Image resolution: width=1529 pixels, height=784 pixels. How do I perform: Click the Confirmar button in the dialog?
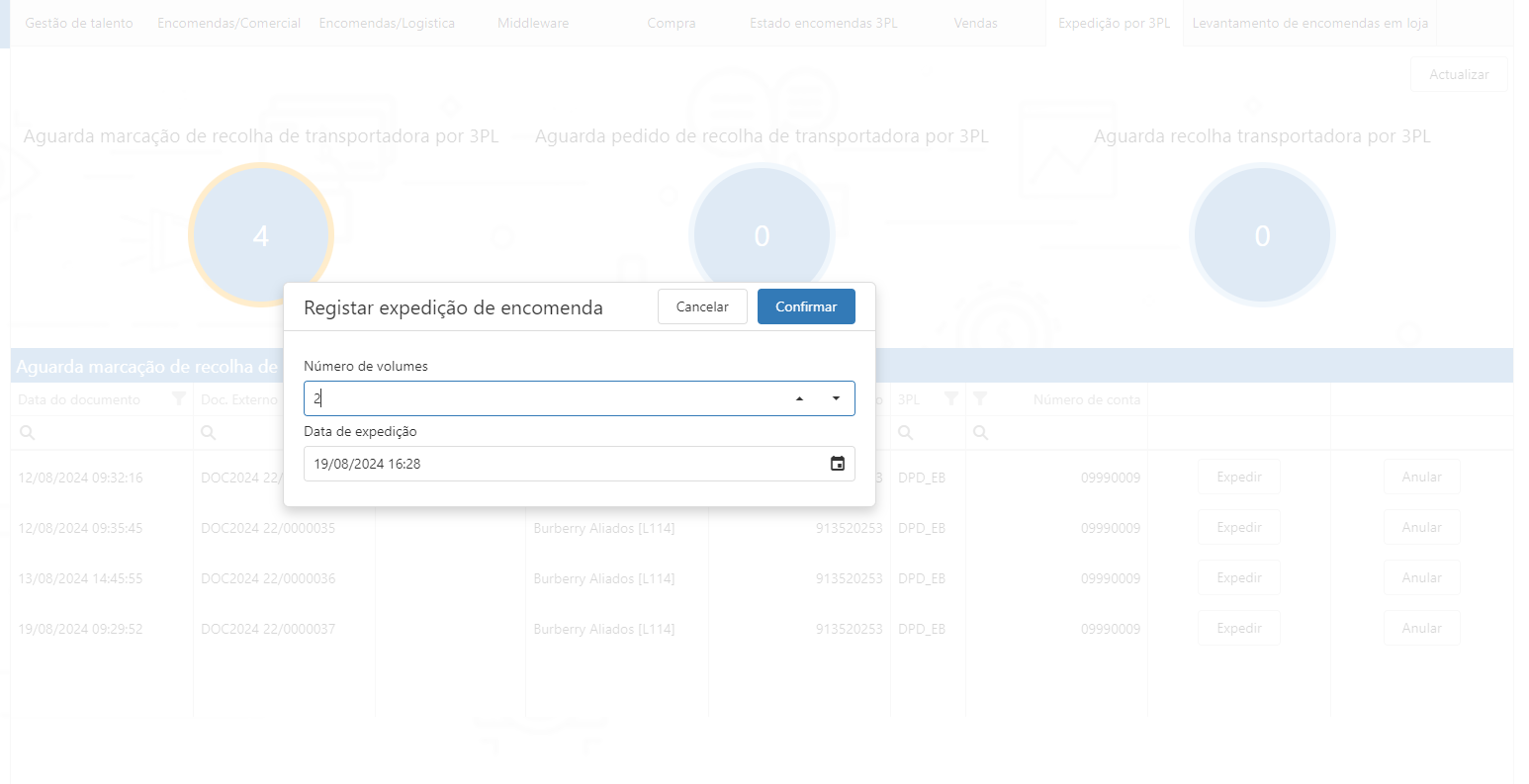[x=806, y=306]
